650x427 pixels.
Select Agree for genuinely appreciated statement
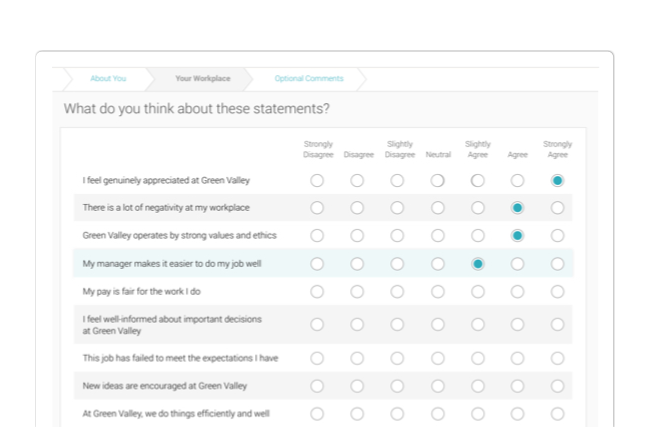click(x=517, y=180)
